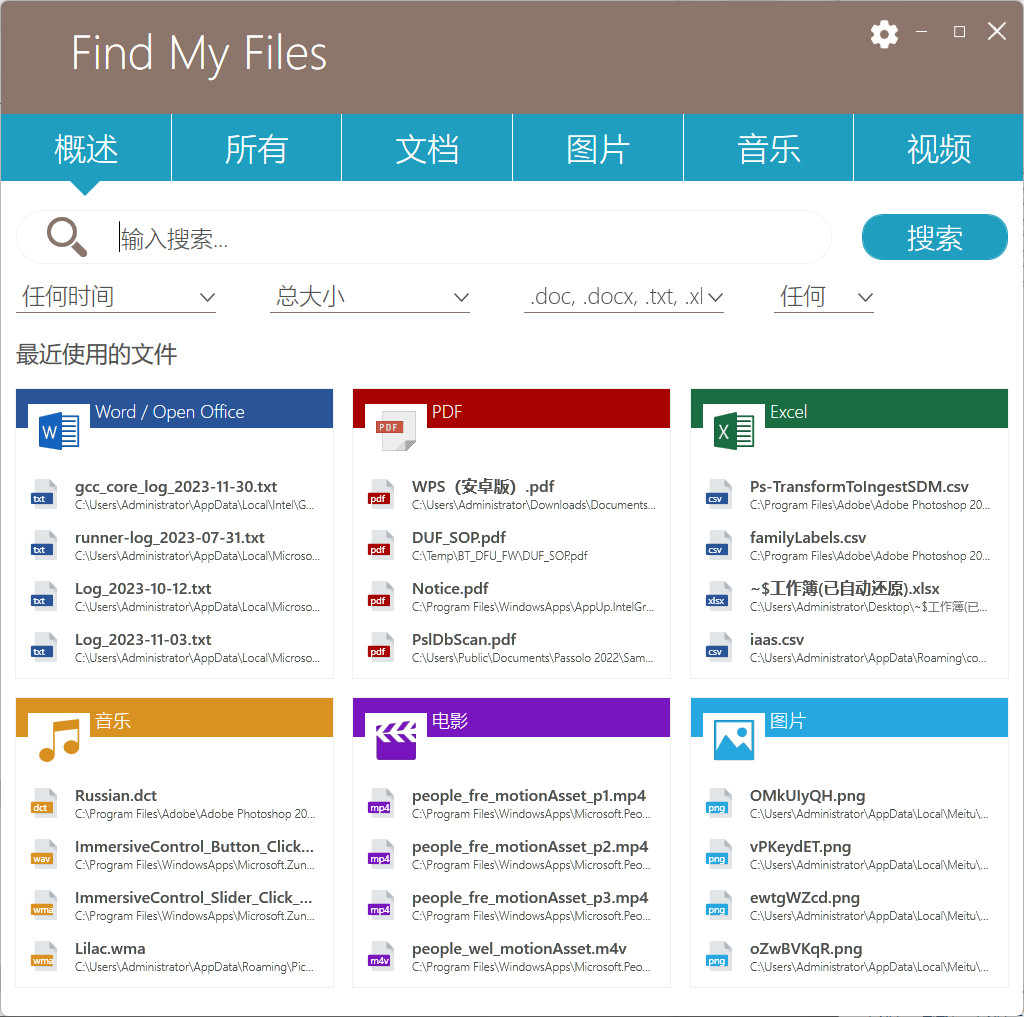Open the 任何时间 time filter dropdown
The height and width of the screenshot is (1017, 1024).
pos(116,297)
